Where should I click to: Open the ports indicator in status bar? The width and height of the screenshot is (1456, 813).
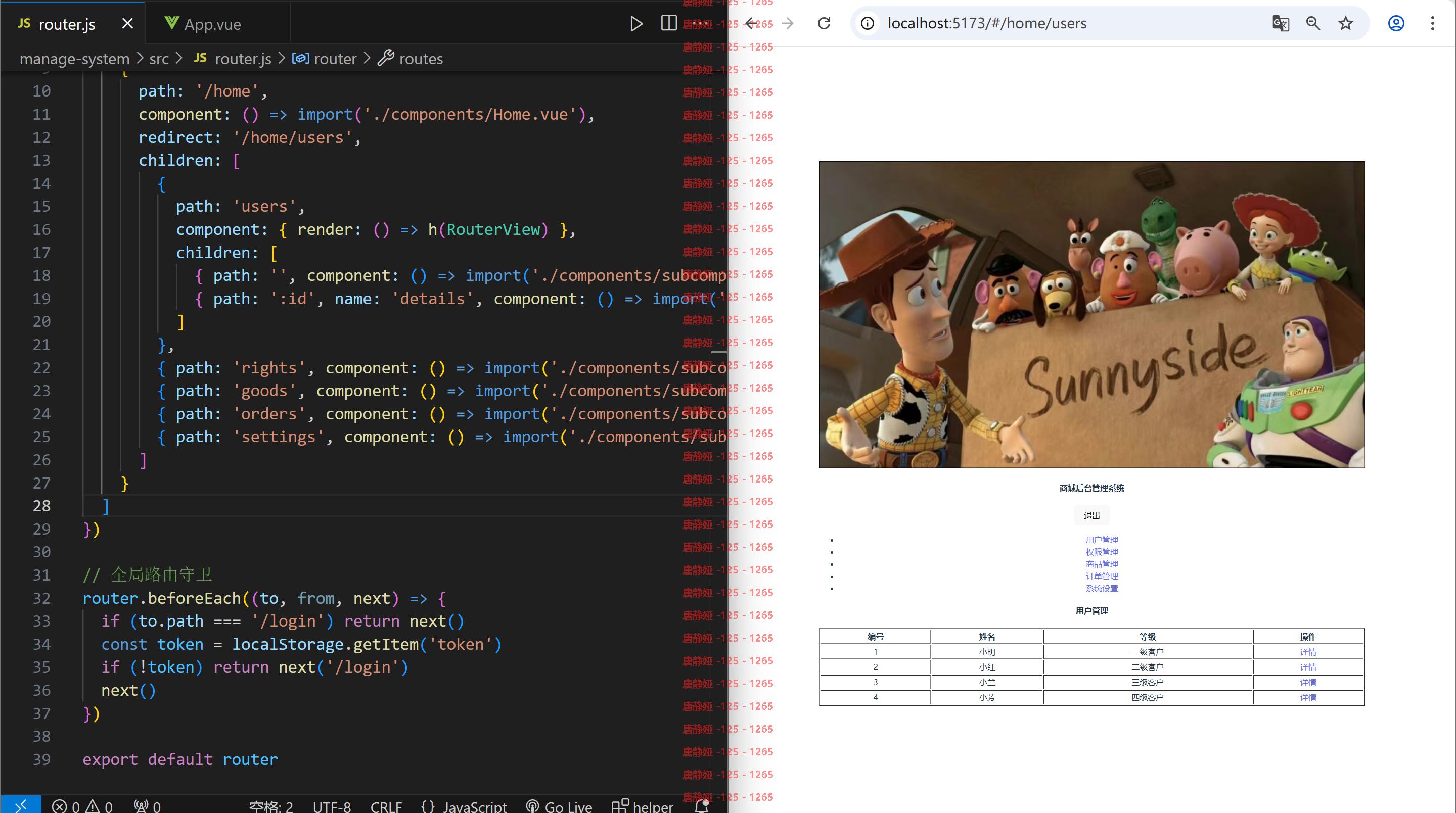pos(148,806)
